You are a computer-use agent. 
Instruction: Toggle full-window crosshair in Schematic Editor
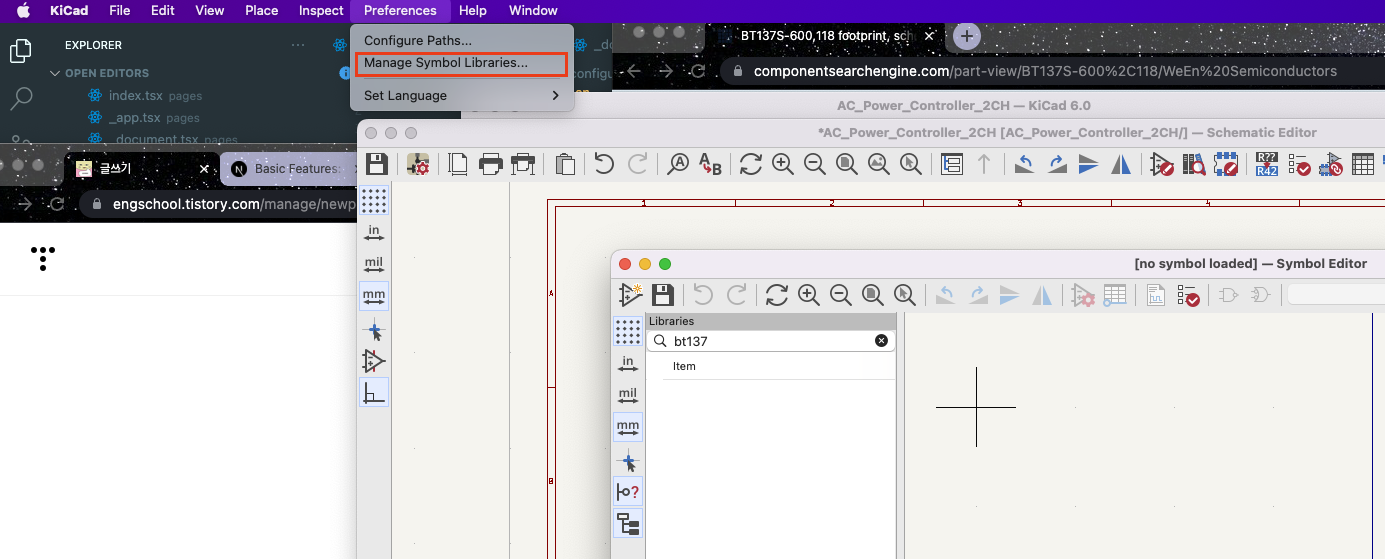tap(374, 330)
